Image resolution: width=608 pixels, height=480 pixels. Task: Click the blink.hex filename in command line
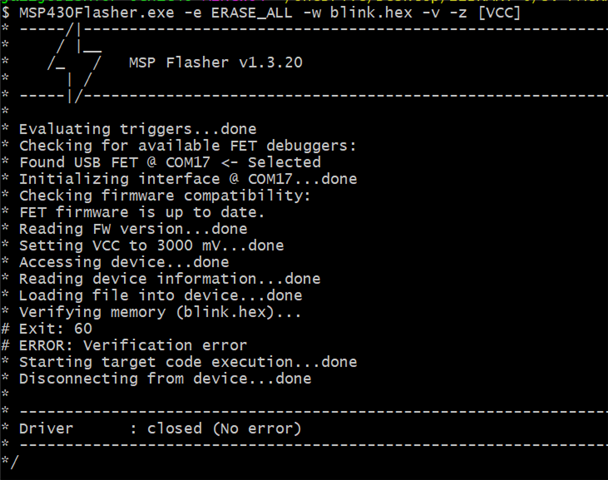pos(371,13)
